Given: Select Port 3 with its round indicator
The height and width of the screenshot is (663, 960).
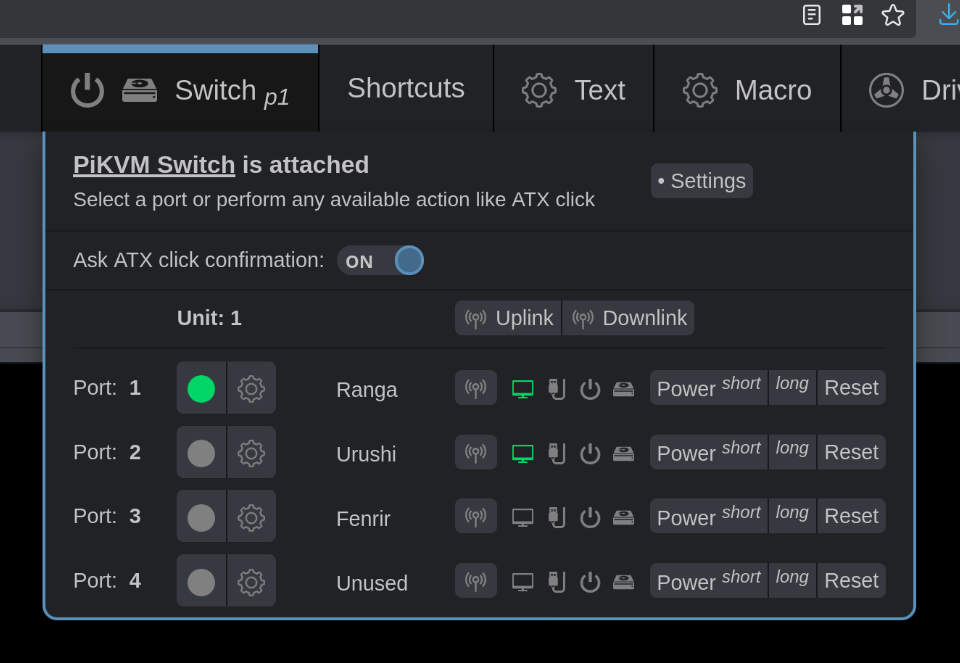Looking at the screenshot, I should tap(201, 517).
